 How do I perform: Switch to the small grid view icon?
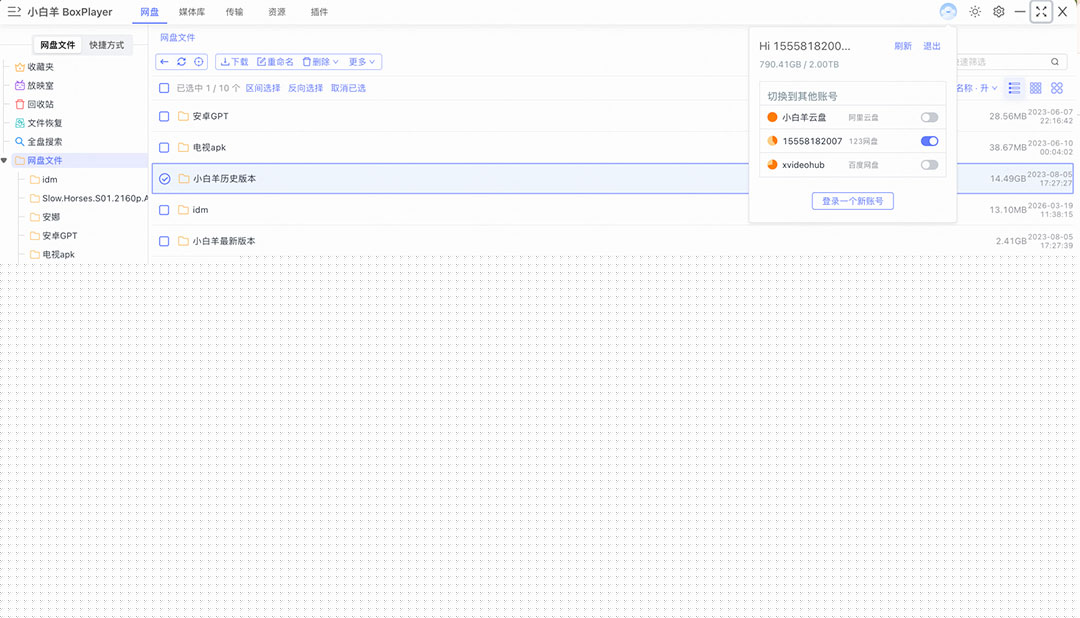point(1035,88)
